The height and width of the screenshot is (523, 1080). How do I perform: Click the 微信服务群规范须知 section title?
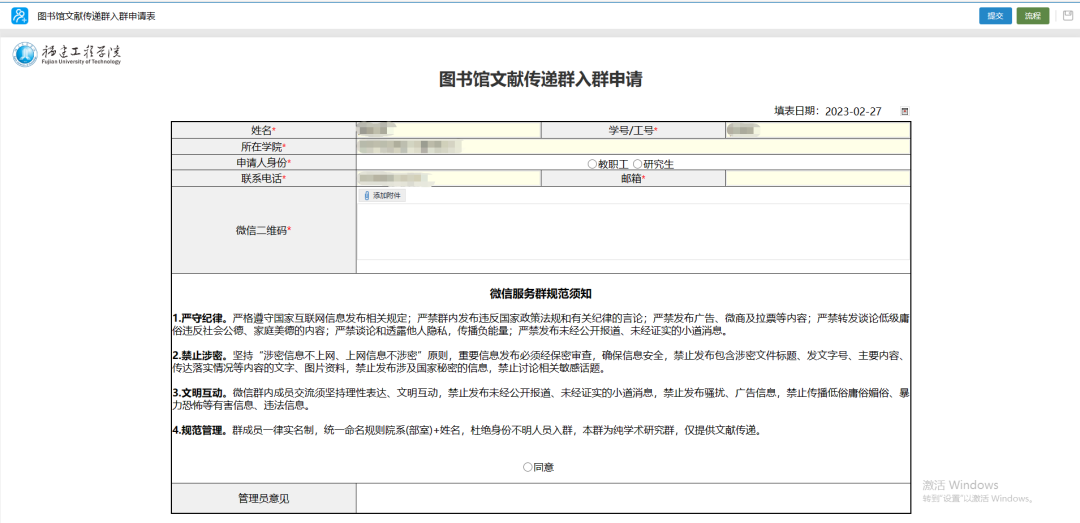[541, 294]
